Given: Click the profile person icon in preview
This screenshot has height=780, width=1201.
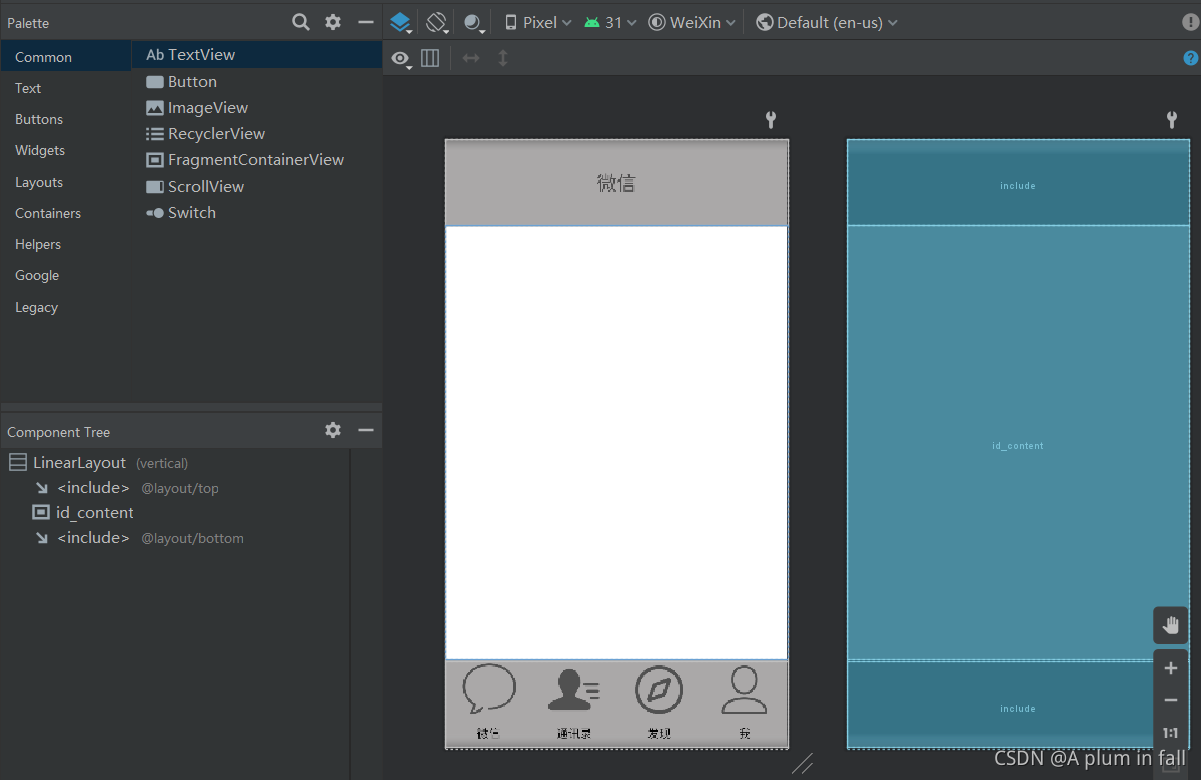Looking at the screenshot, I should [x=744, y=690].
